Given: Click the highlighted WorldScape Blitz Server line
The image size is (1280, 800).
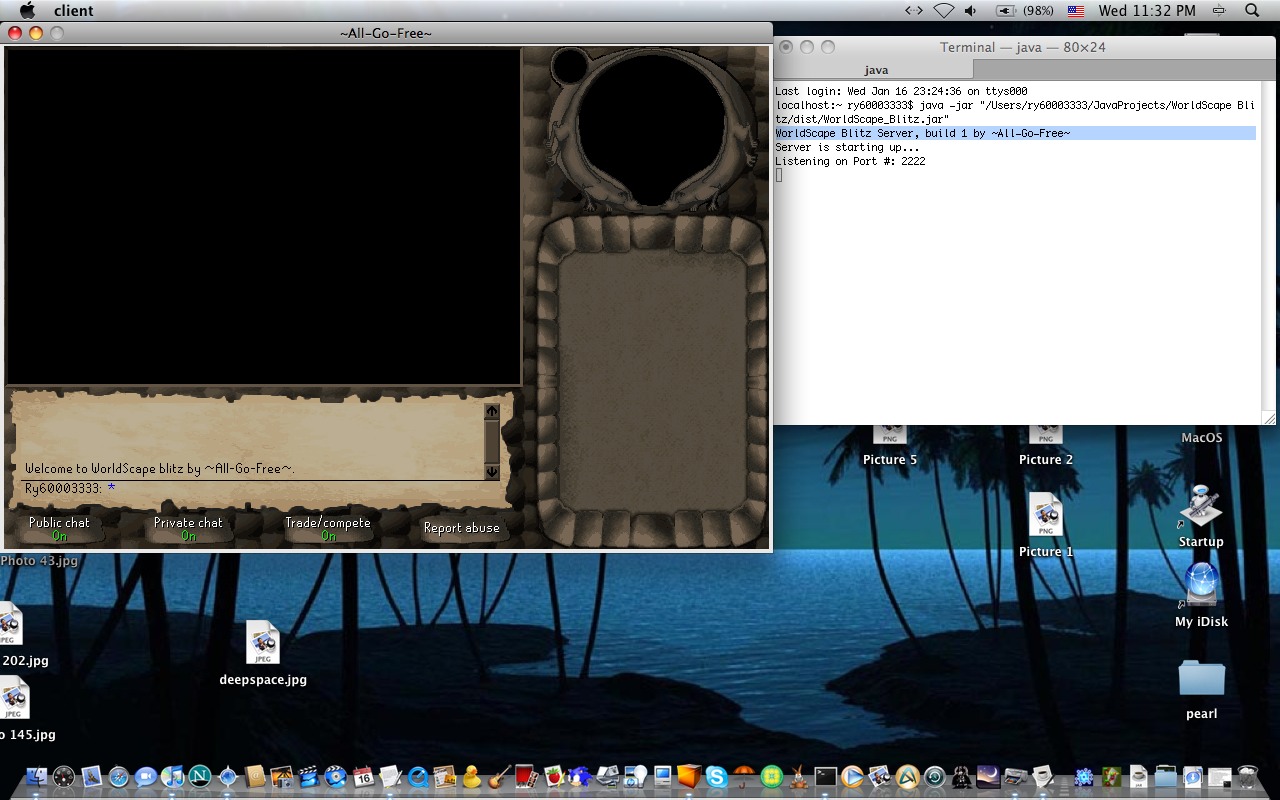Looking at the screenshot, I should tap(1015, 133).
